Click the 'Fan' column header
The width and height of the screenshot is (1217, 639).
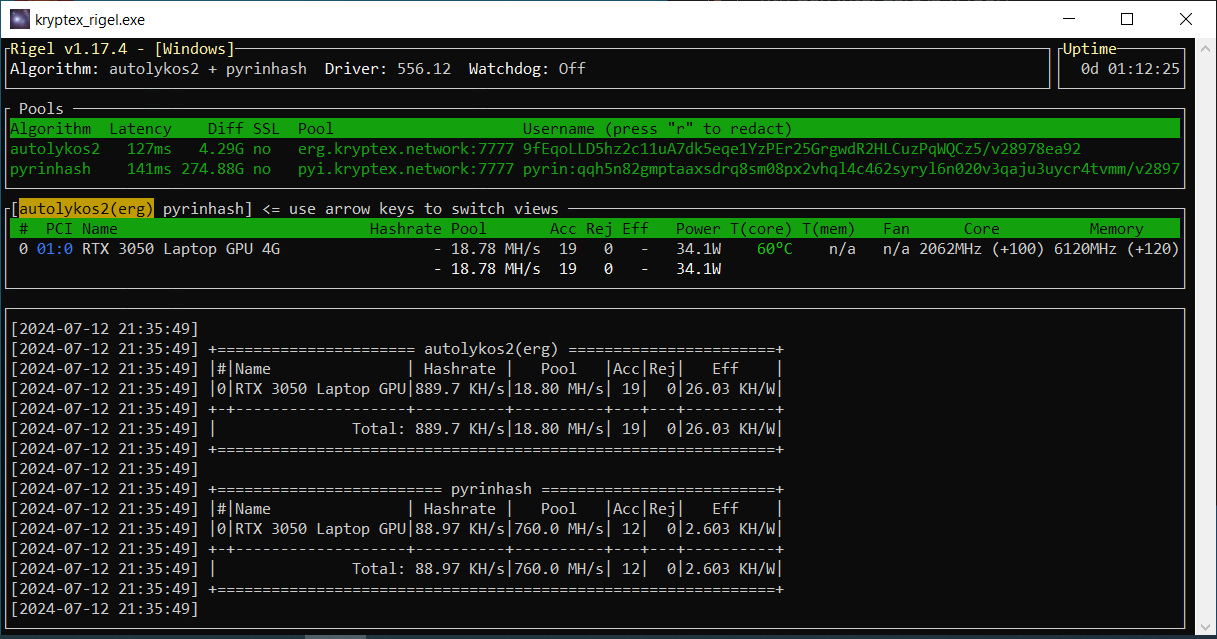(x=896, y=228)
